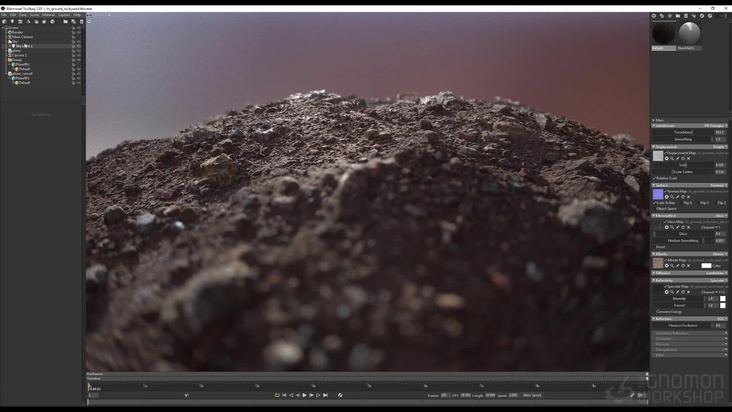Toggle visibility of Sky Light 1
The image size is (732, 412).
click(x=78, y=46)
